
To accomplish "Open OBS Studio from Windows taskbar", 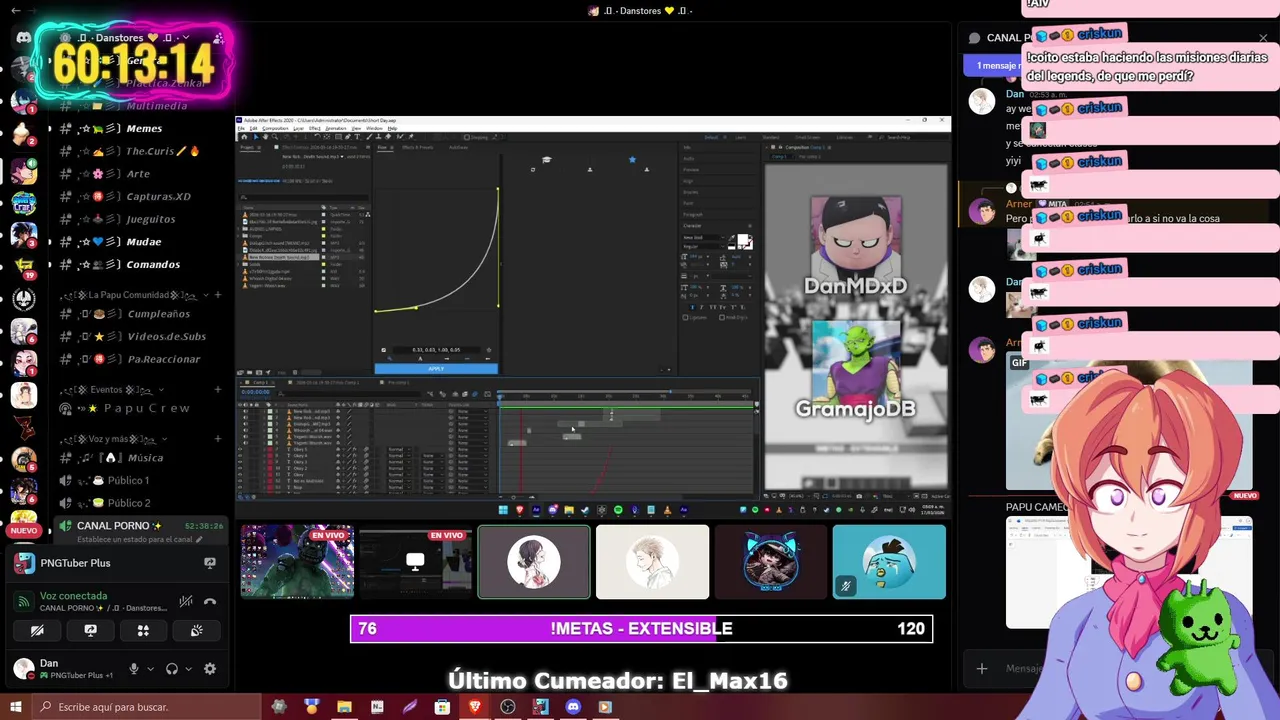I will pos(508,707).
